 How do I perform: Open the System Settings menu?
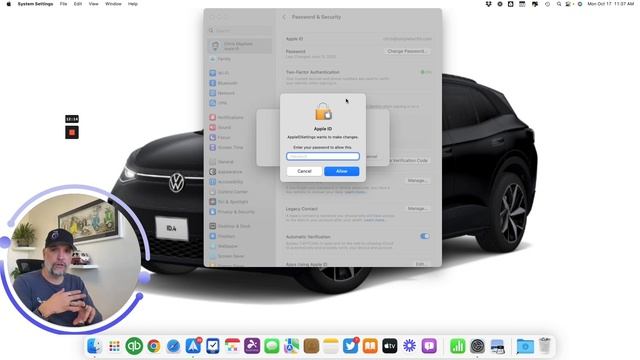(35, 4)
